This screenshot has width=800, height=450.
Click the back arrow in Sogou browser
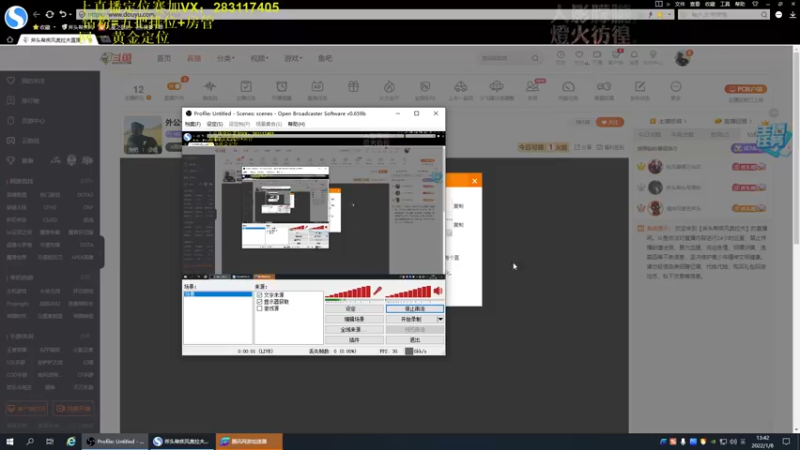click(x=36, y=14)
